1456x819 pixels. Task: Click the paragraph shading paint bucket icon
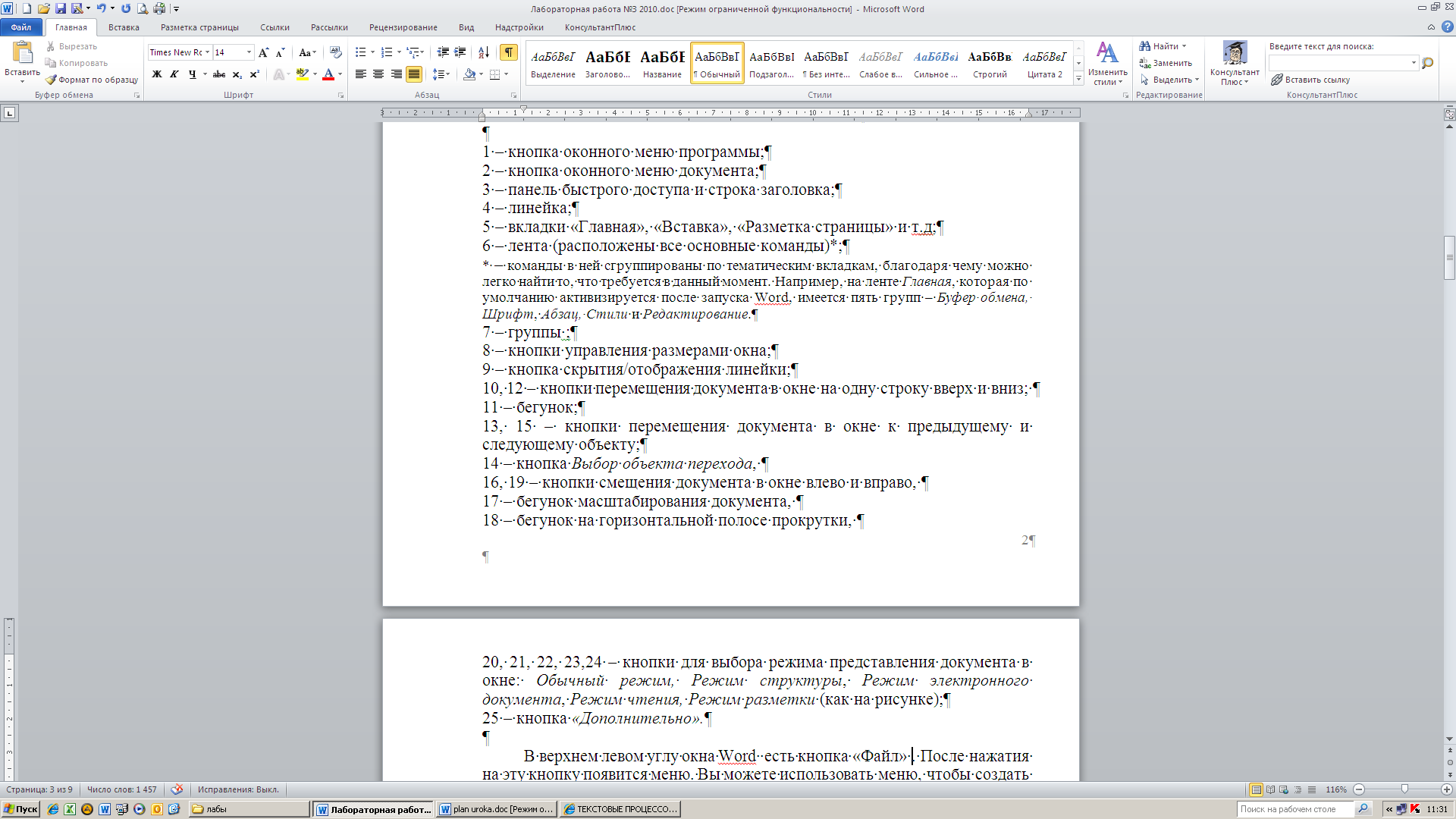469,74
